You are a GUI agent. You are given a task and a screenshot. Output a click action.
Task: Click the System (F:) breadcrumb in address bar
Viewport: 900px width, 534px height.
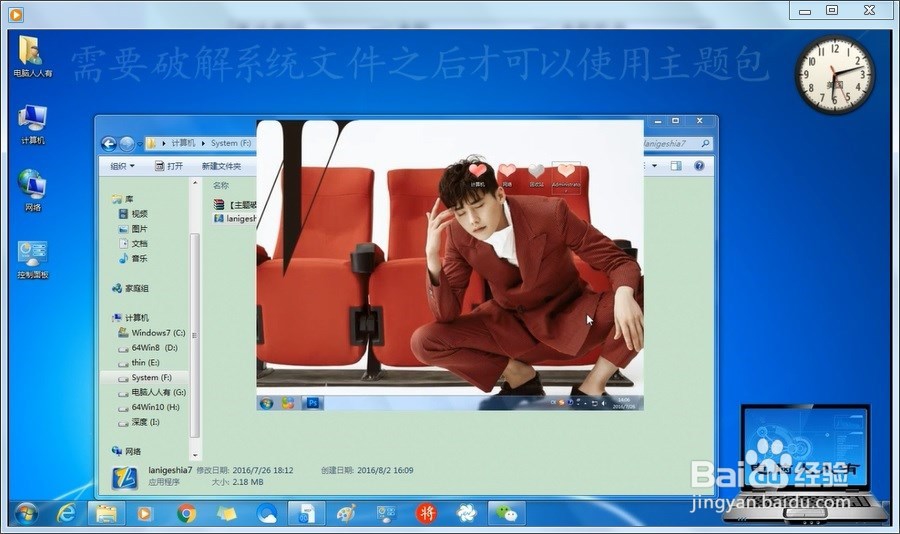[x=231, y=143]
